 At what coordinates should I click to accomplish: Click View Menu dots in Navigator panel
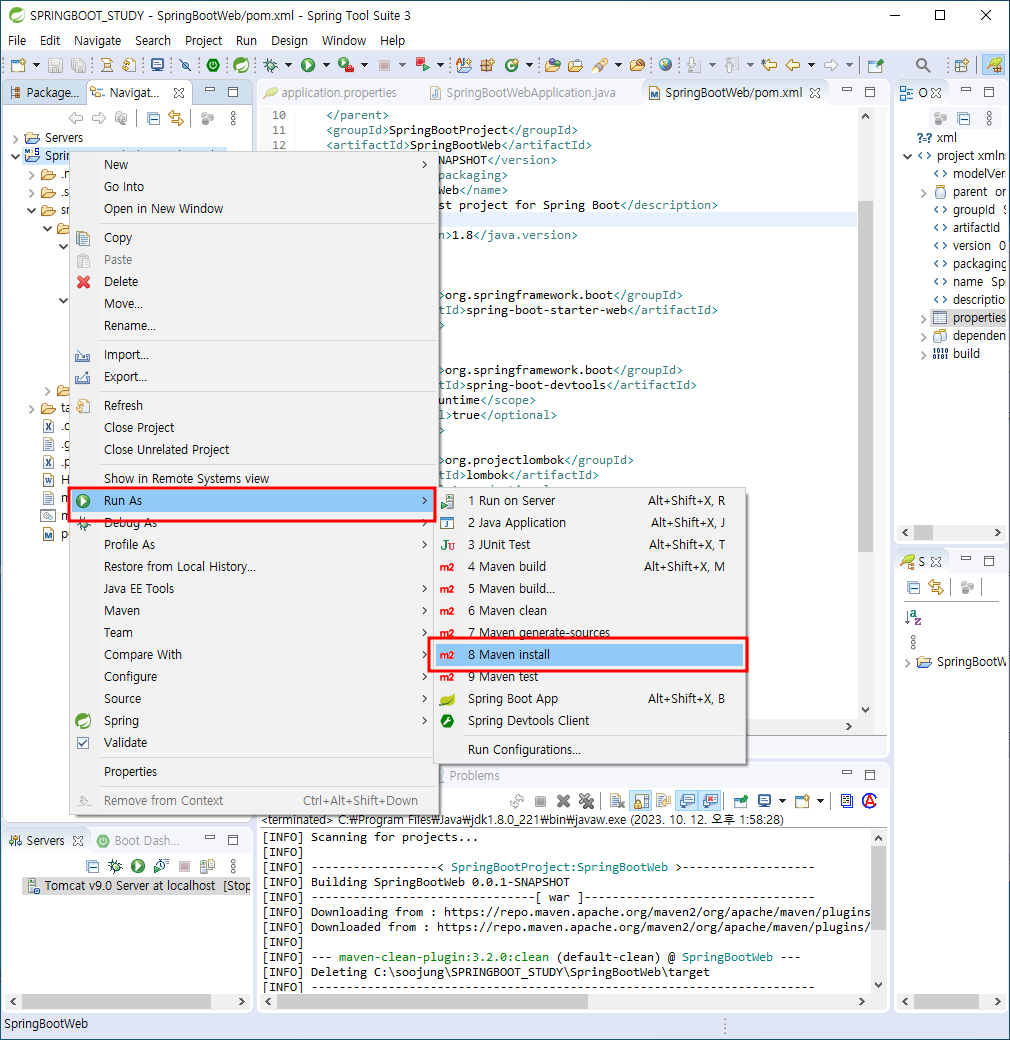pyautogui.click(x=233, y=119)
